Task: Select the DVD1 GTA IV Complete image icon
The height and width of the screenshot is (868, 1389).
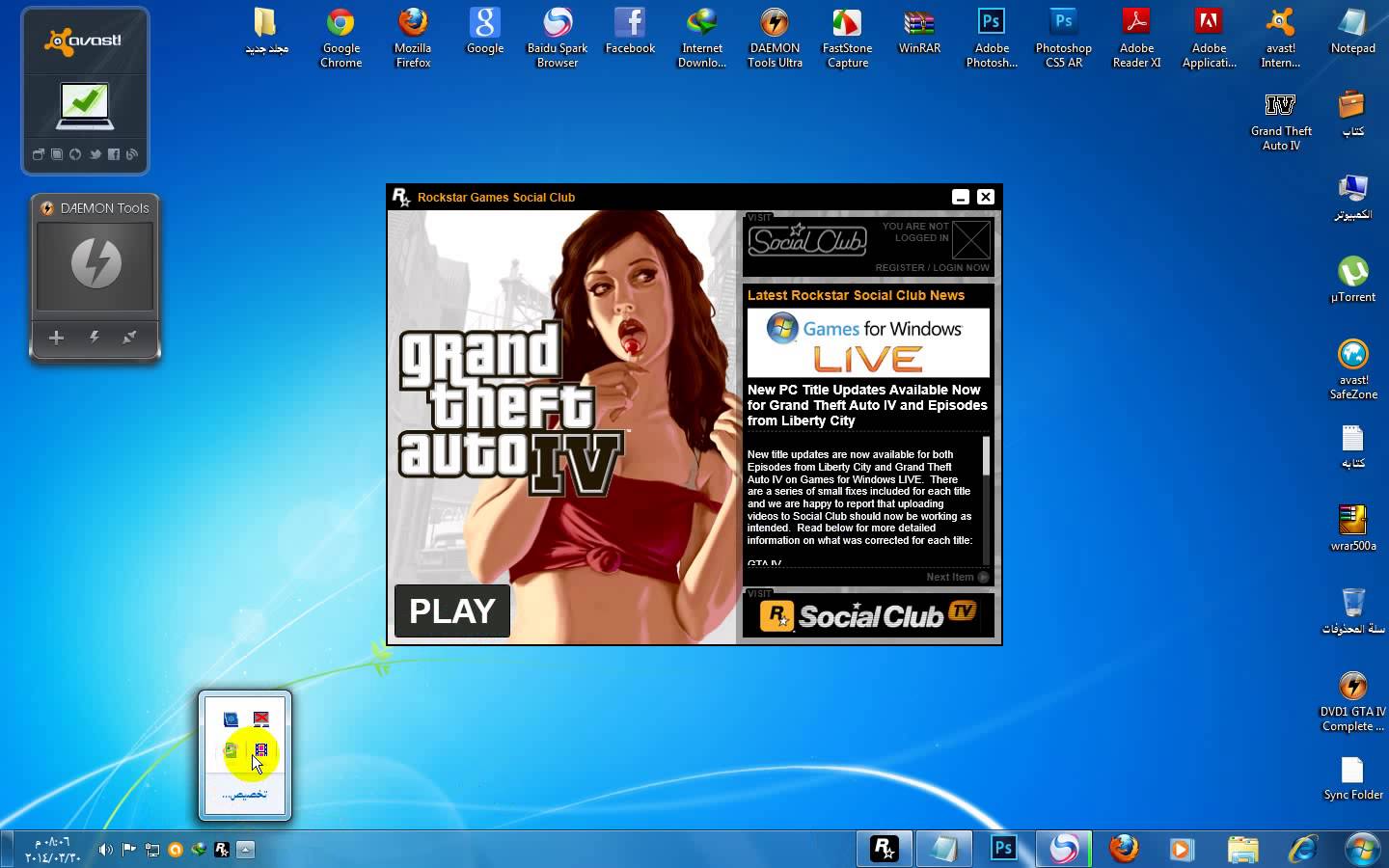Action: tap(1353, 701)
